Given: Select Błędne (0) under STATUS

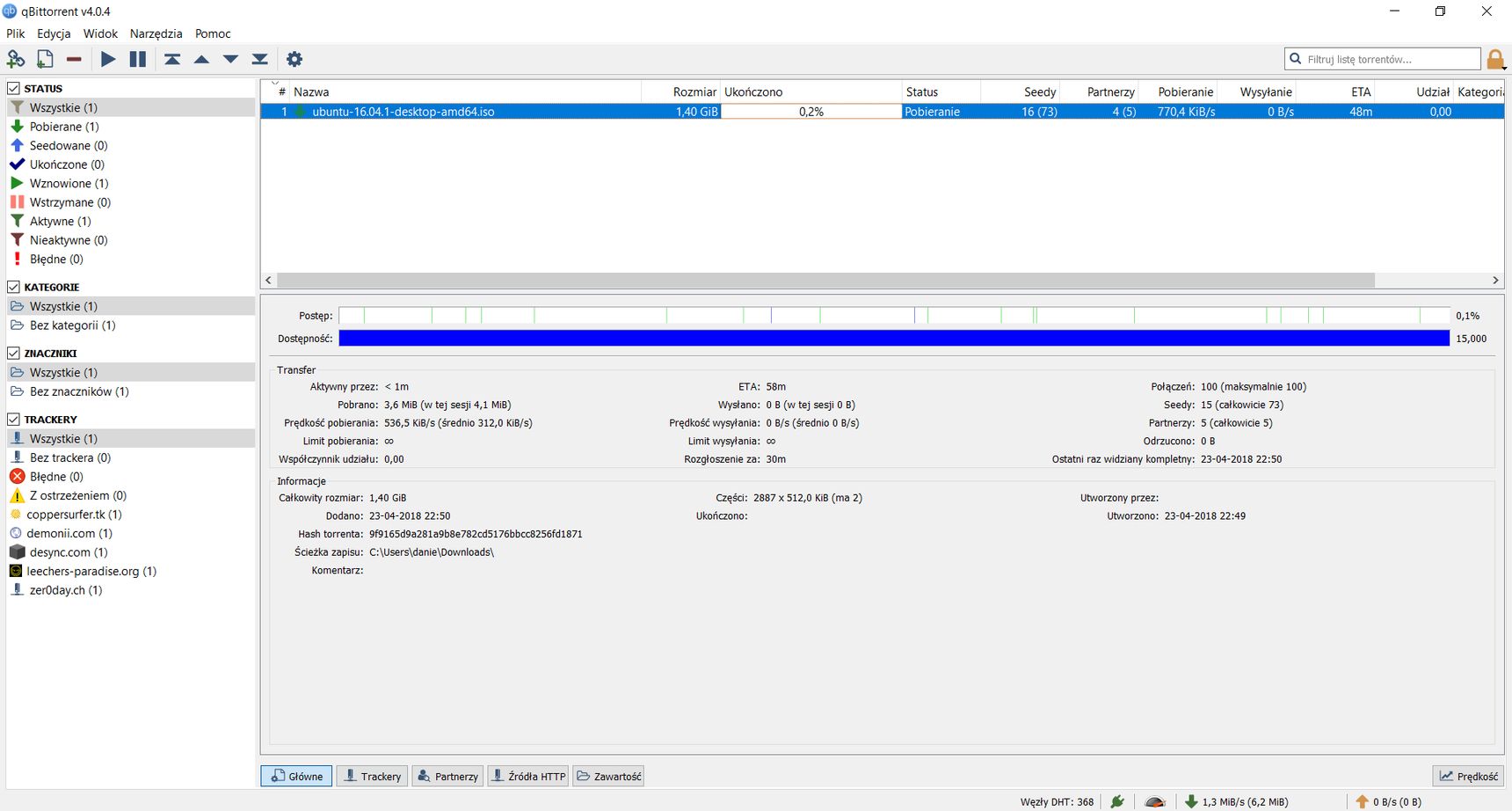Looking at the screenshot, I should click(131, 259).
